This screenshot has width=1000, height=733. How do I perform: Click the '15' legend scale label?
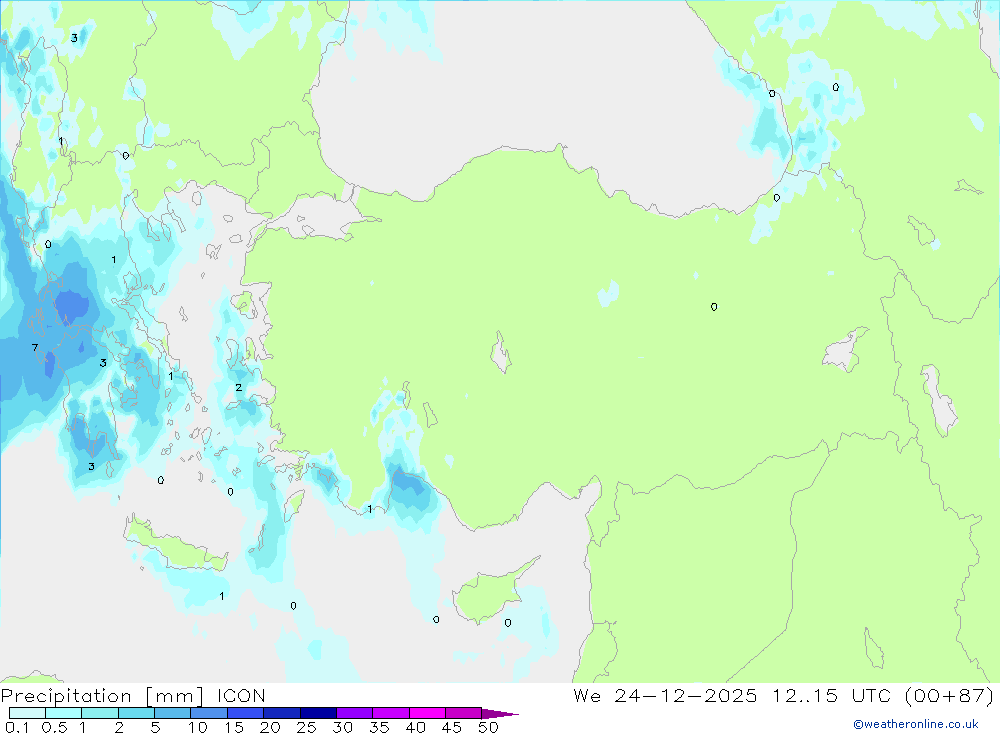tap(234, 727)
